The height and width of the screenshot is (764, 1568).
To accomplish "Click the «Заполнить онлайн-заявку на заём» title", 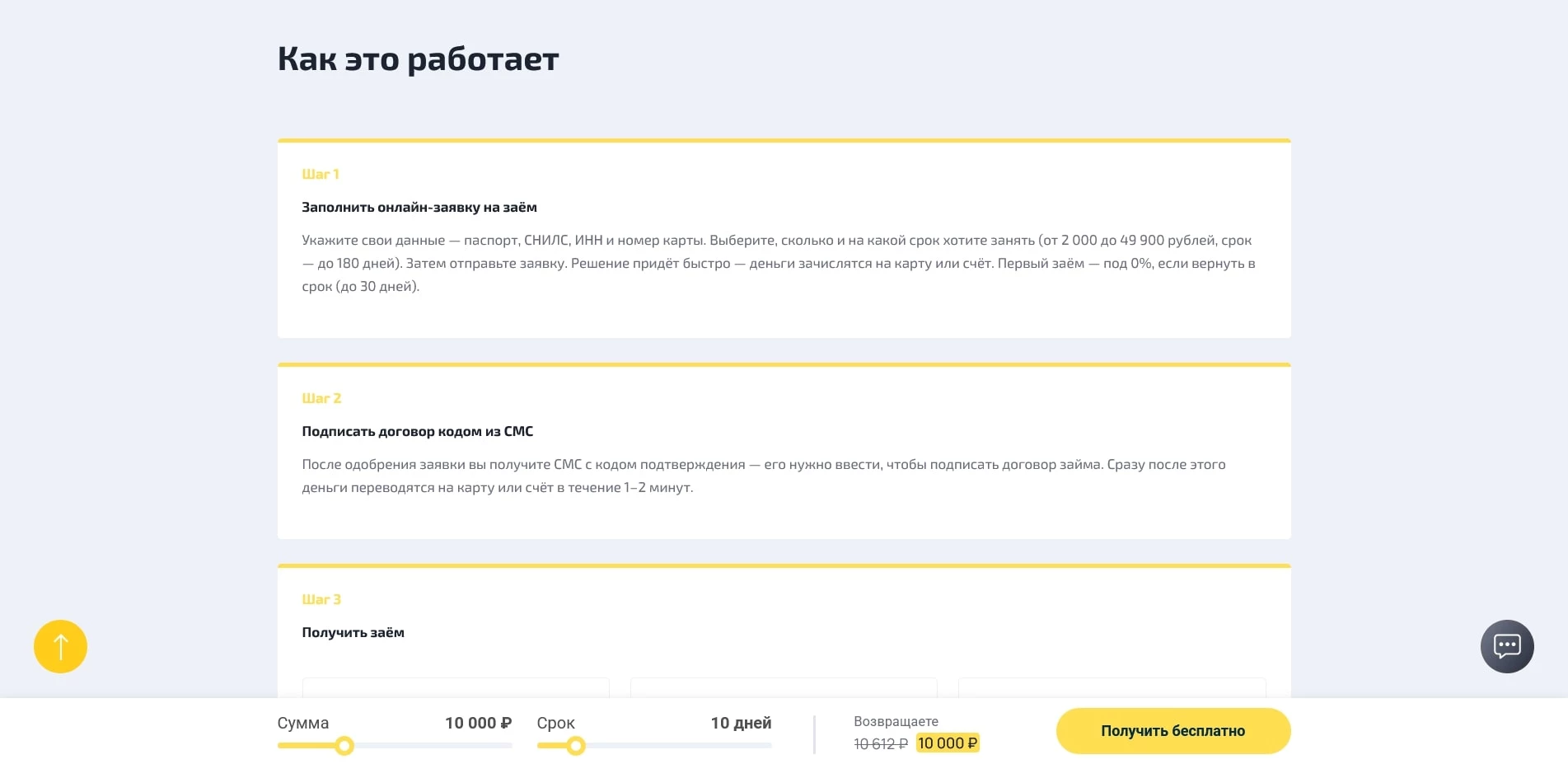I will coord(419,208).
